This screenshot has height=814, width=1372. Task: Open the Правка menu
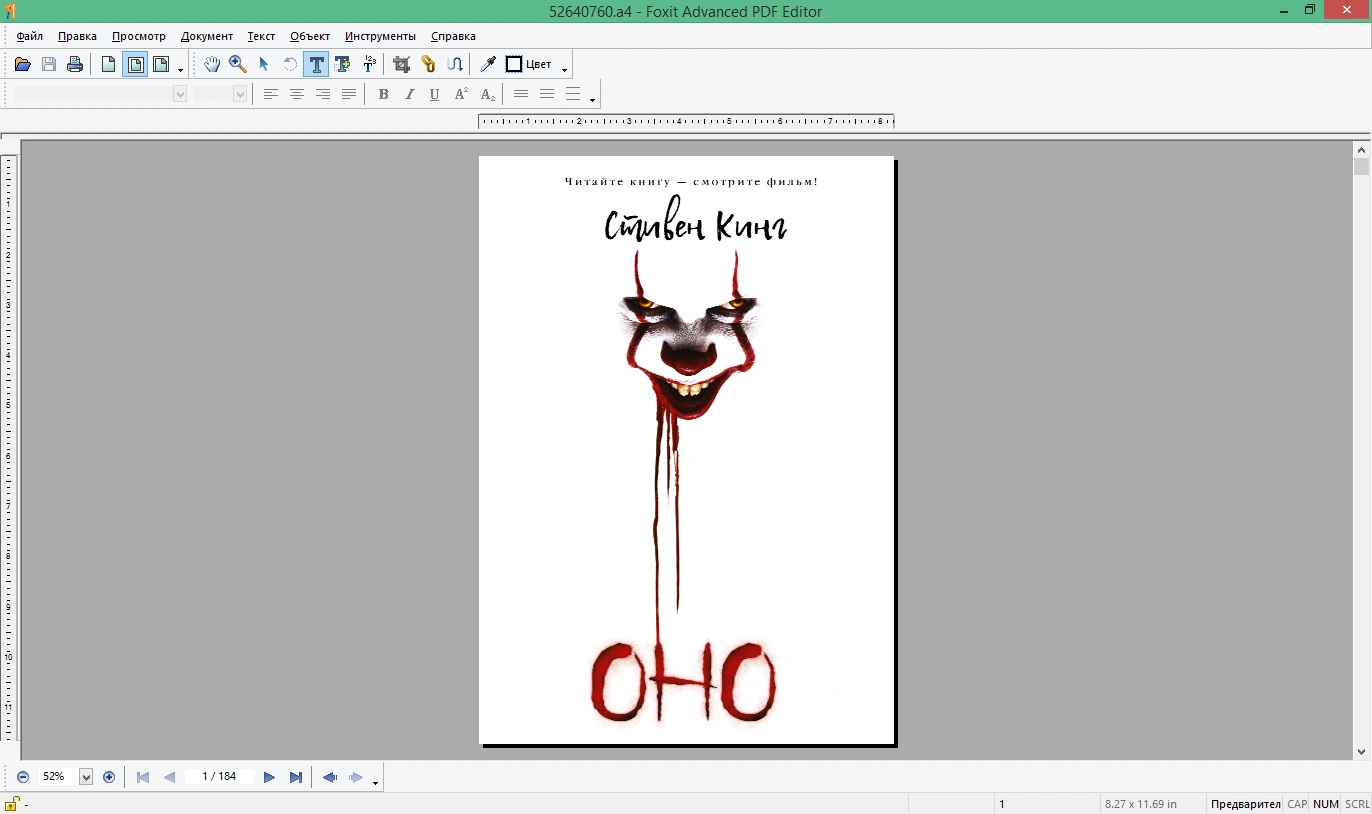click(77, 36)
